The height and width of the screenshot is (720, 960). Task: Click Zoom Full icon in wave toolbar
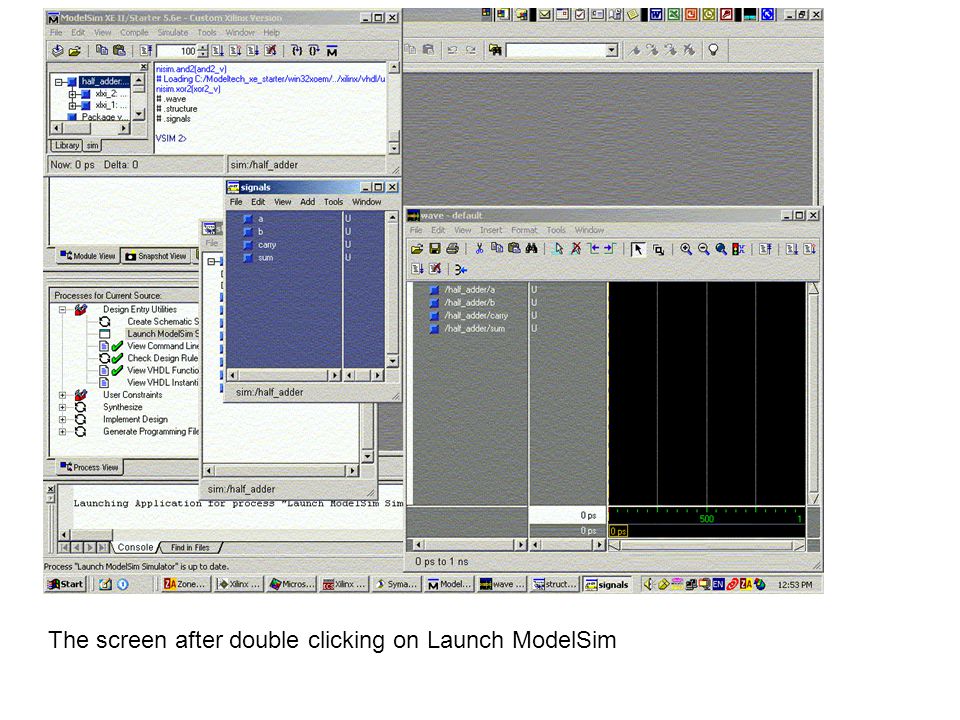[721, 249]
